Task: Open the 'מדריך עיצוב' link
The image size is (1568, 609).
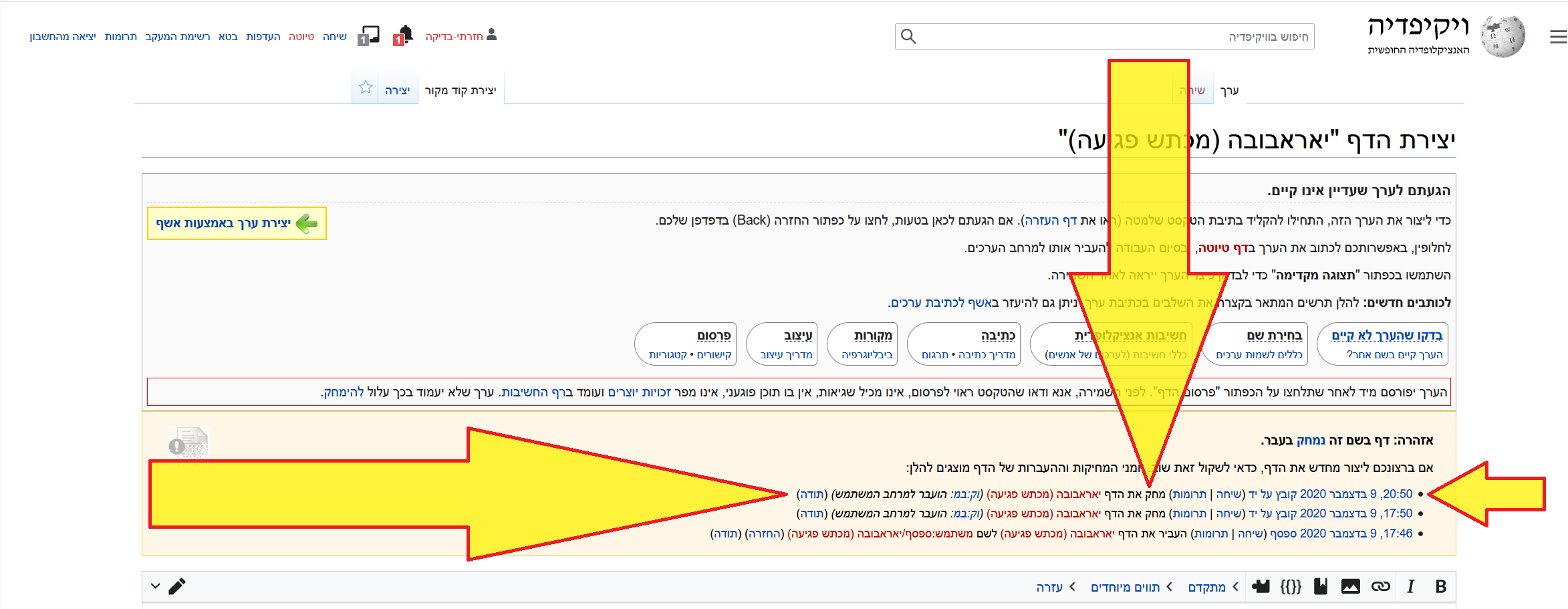Action: coord(786,355)
